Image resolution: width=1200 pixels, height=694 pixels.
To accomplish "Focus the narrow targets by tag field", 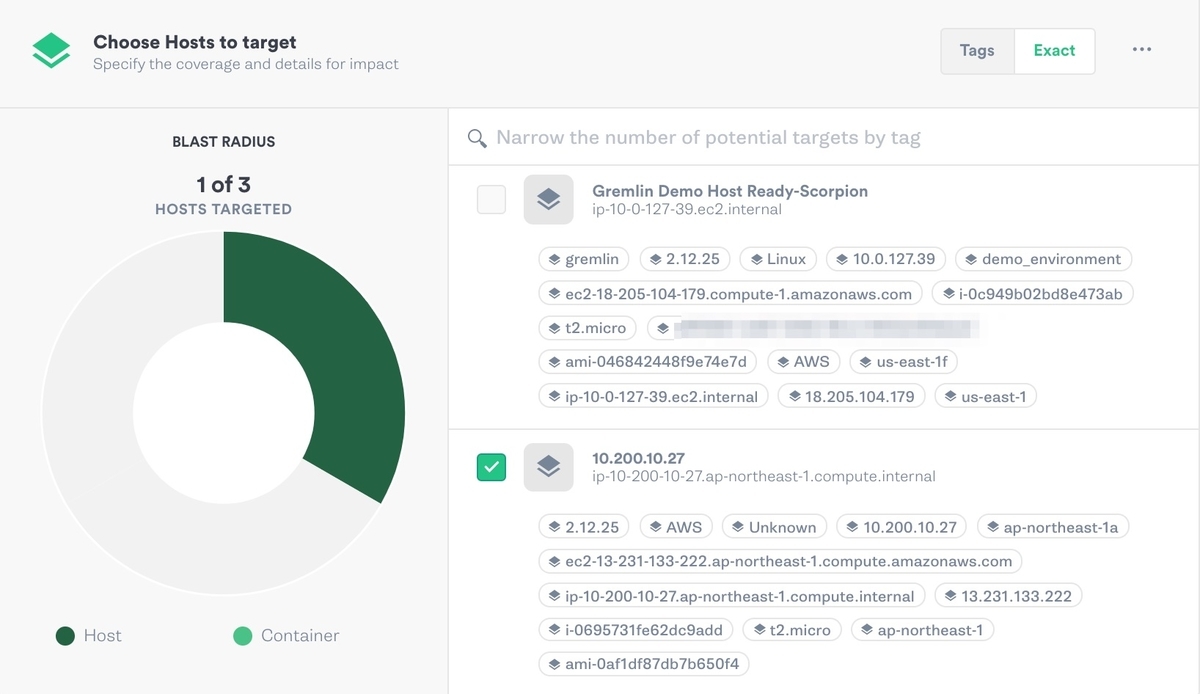I will (823, 137).
